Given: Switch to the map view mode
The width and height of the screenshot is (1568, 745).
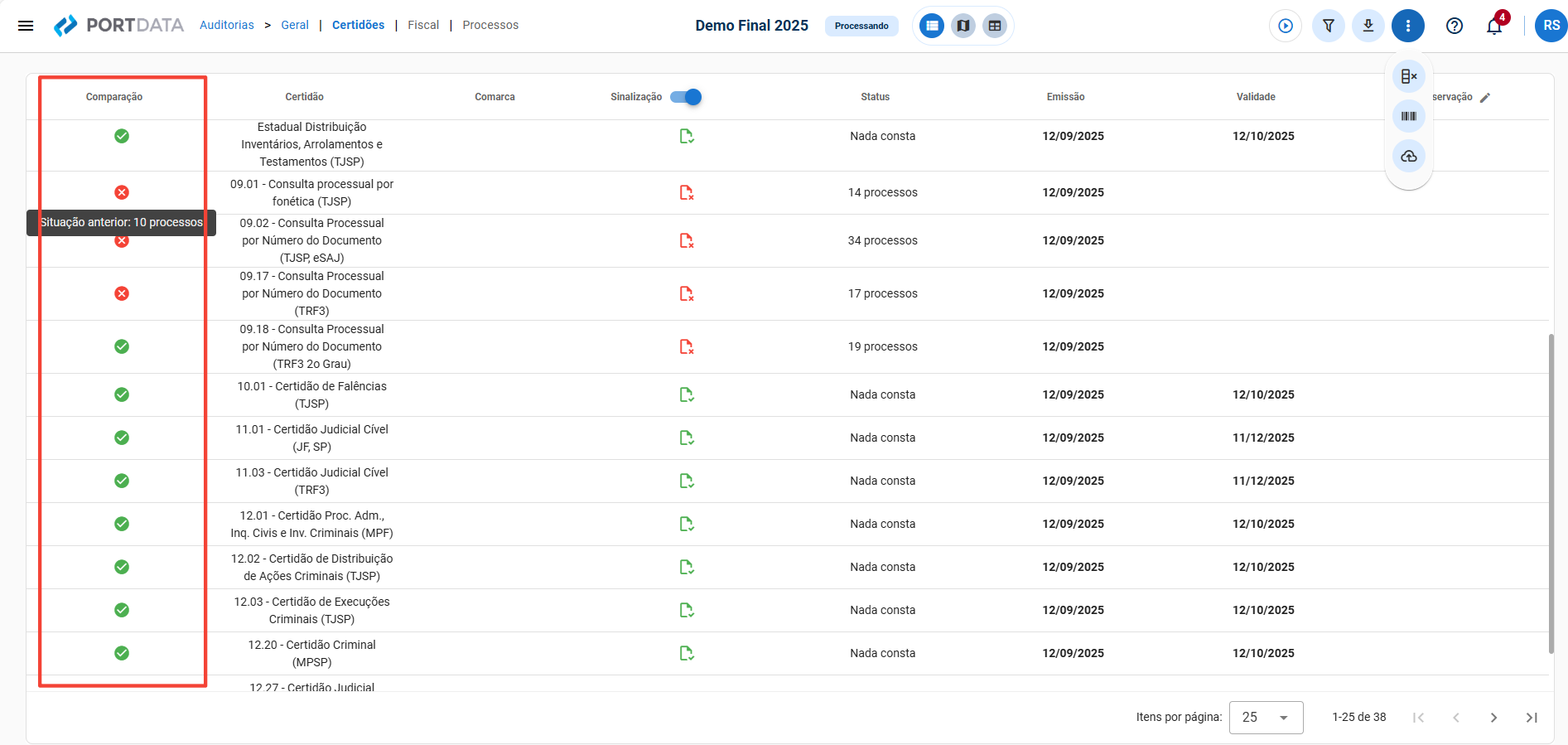Looking at the screenshot, I should point(963,26).
